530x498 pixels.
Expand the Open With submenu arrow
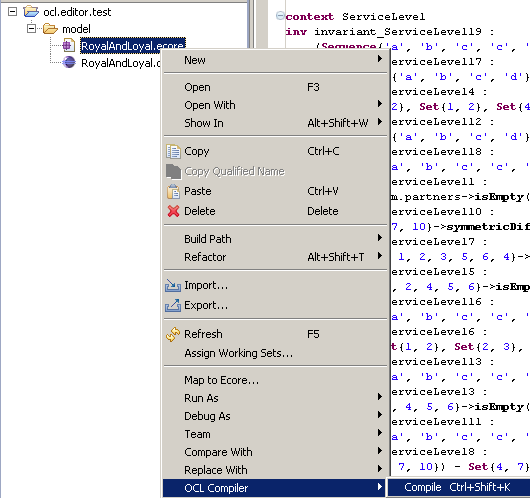380,104
